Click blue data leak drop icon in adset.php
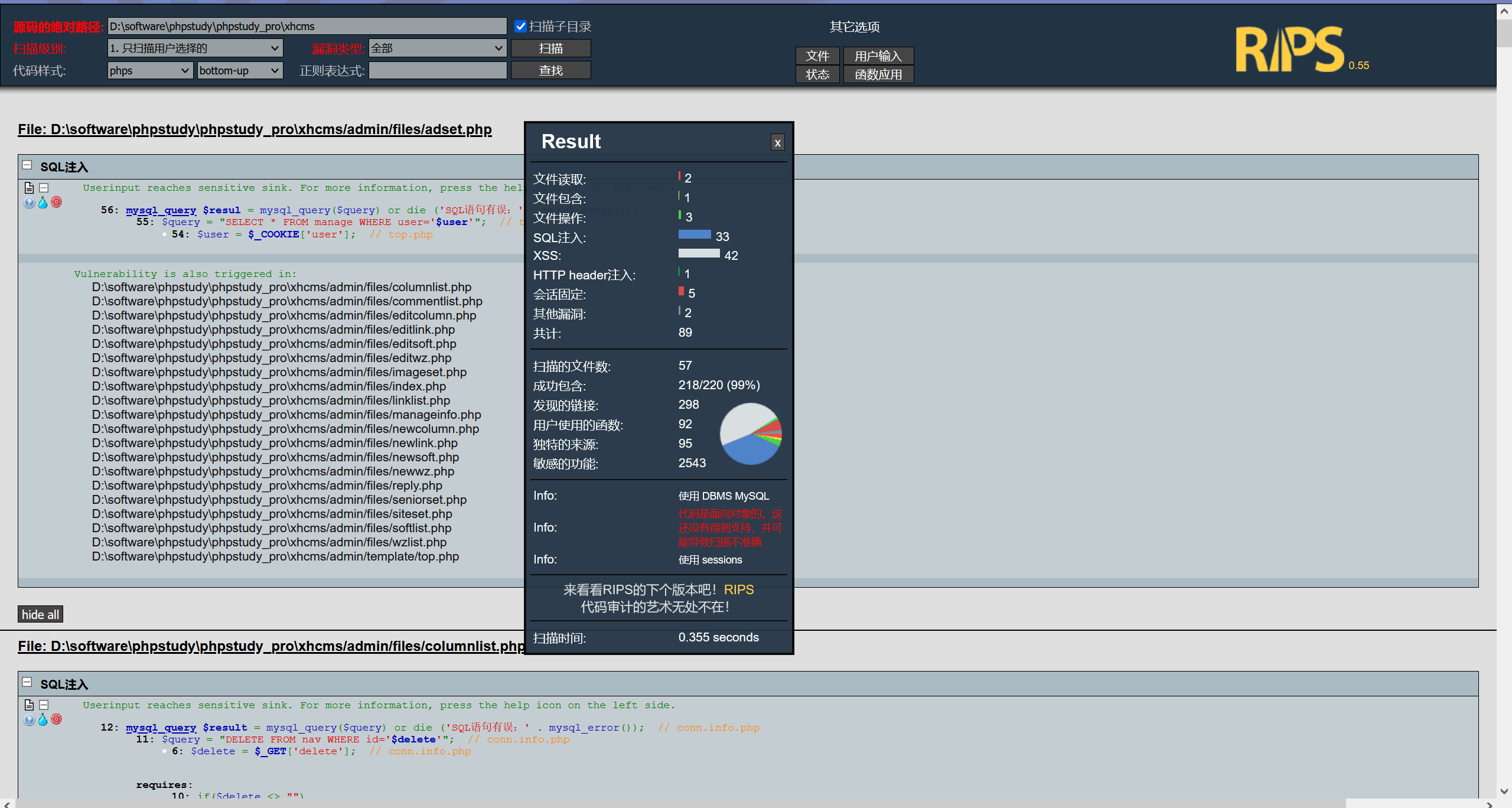Screen dimensions: 1512x808 point(43,203)
